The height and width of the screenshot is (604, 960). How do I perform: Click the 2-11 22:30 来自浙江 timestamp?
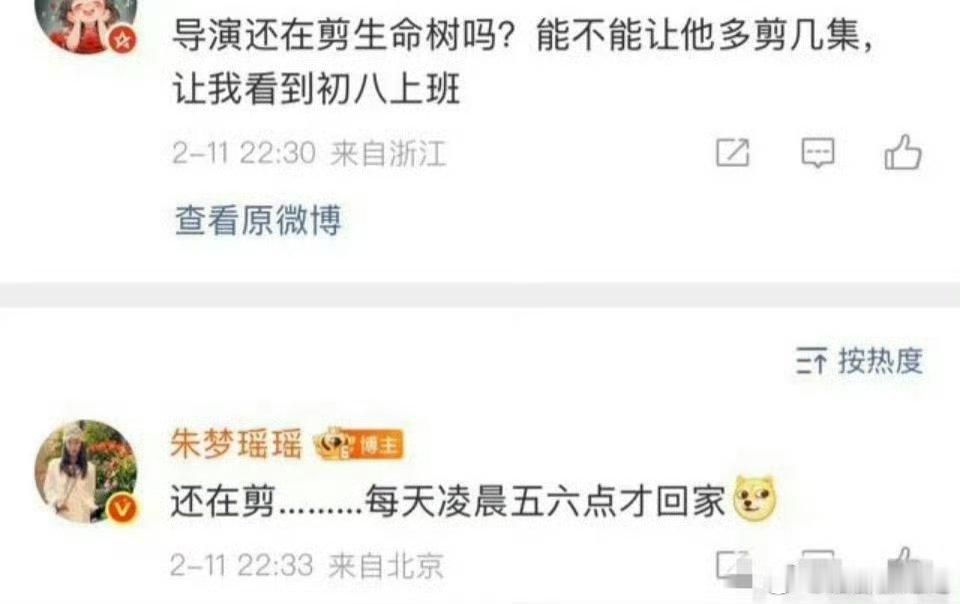309,153
